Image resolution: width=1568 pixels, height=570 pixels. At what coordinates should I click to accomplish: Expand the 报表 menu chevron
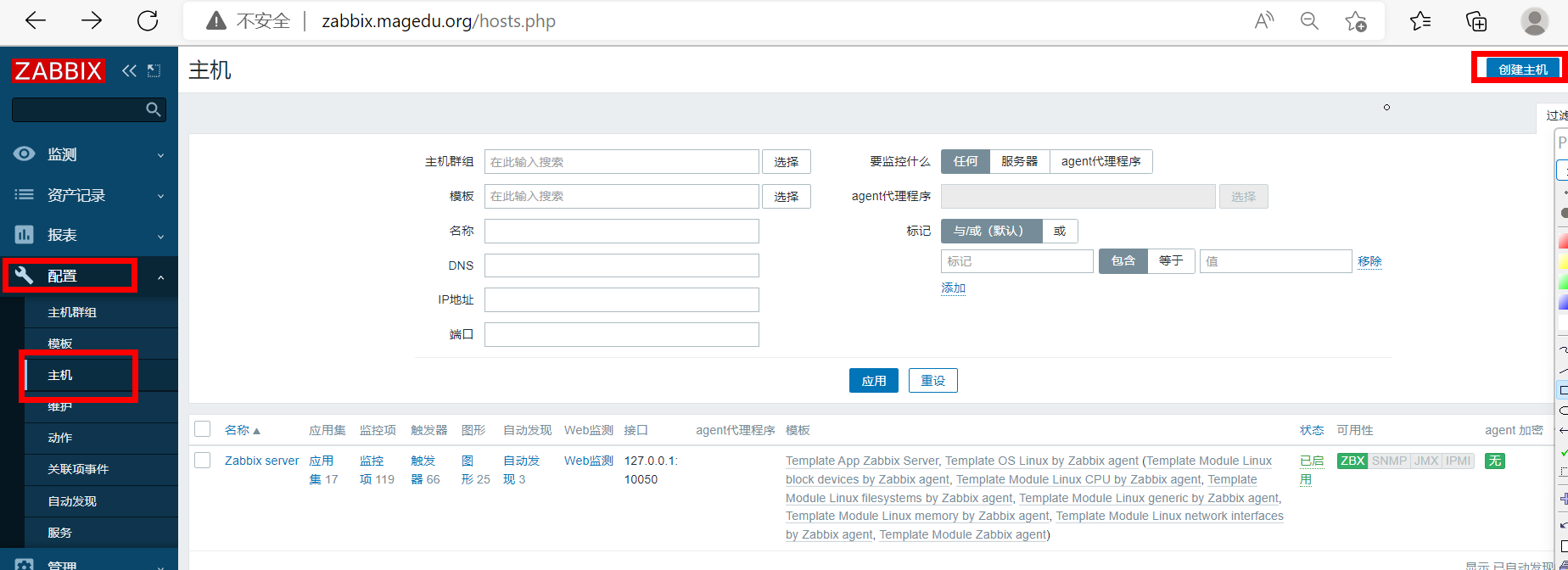coord(160,236)
